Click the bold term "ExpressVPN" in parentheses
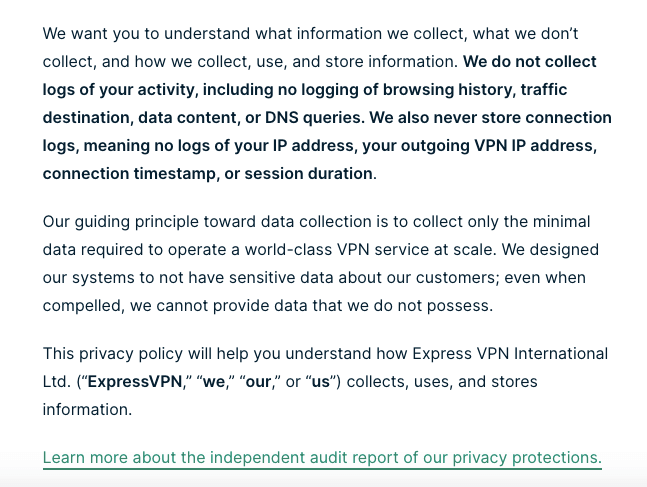This screenshot has height=487, width=647. [x=135, y=382]
